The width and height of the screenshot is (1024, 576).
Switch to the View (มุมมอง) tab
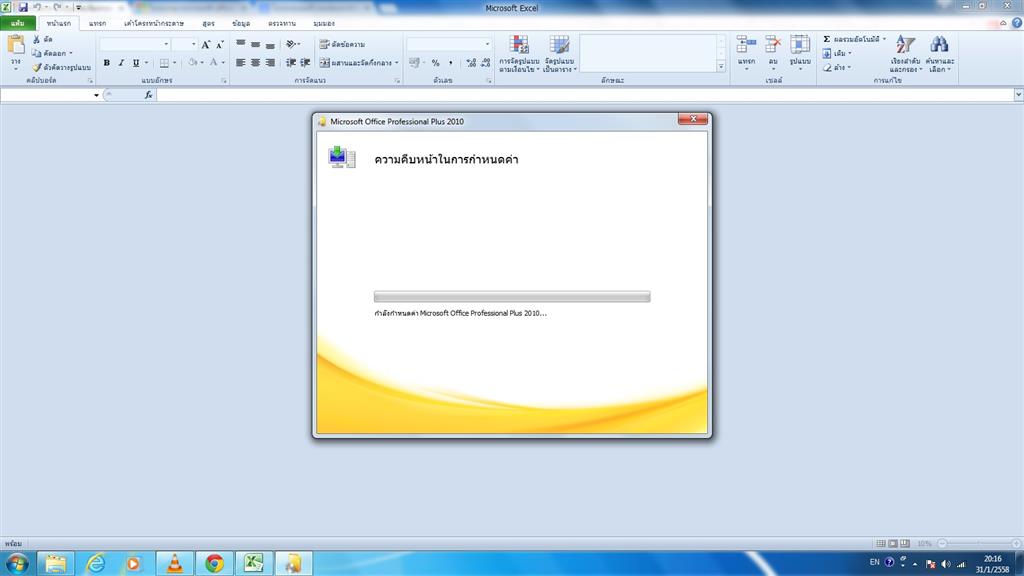(x=323, y=23)
